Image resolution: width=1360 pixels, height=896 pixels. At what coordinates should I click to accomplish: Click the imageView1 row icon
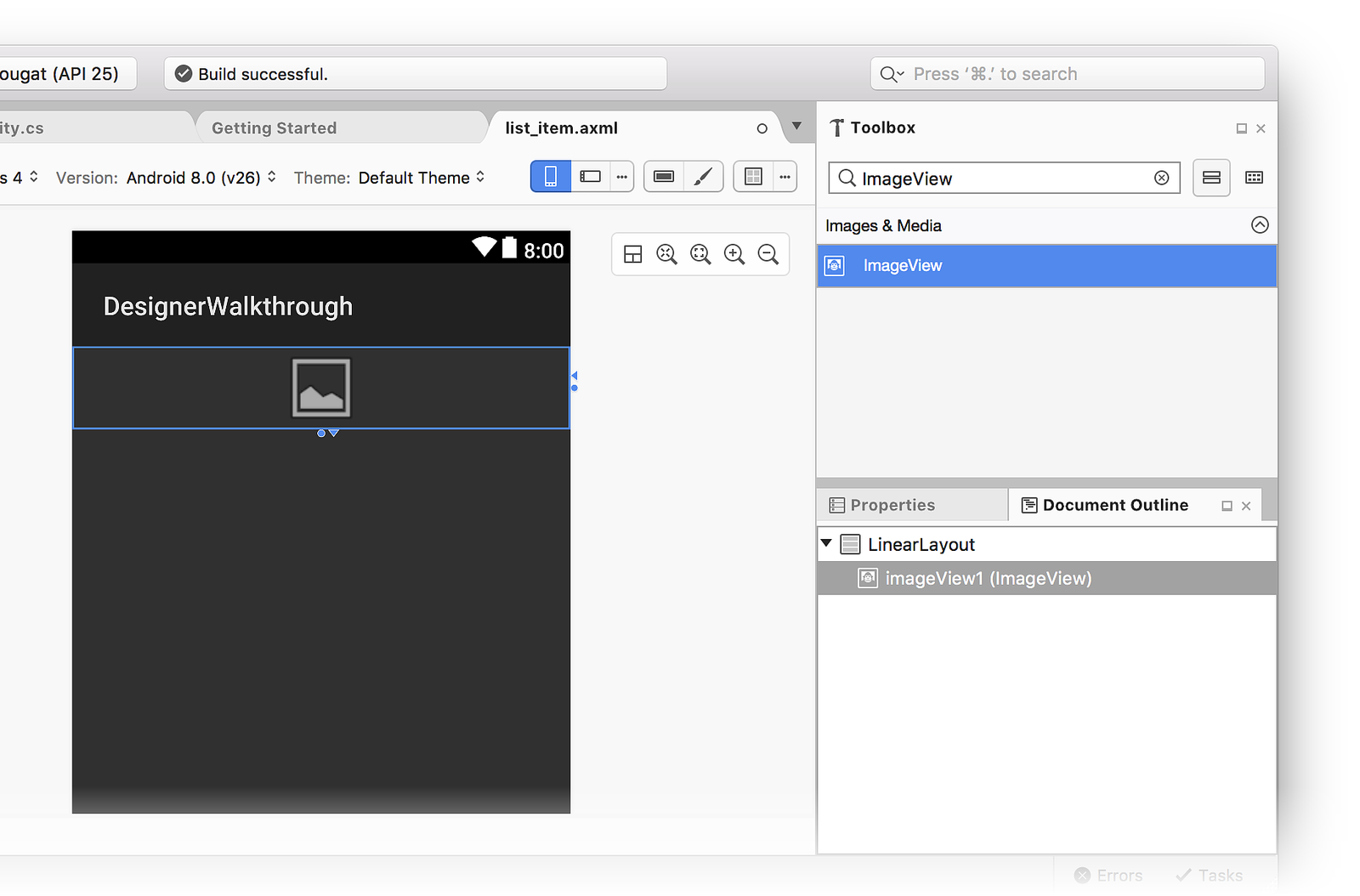point(868,578)
